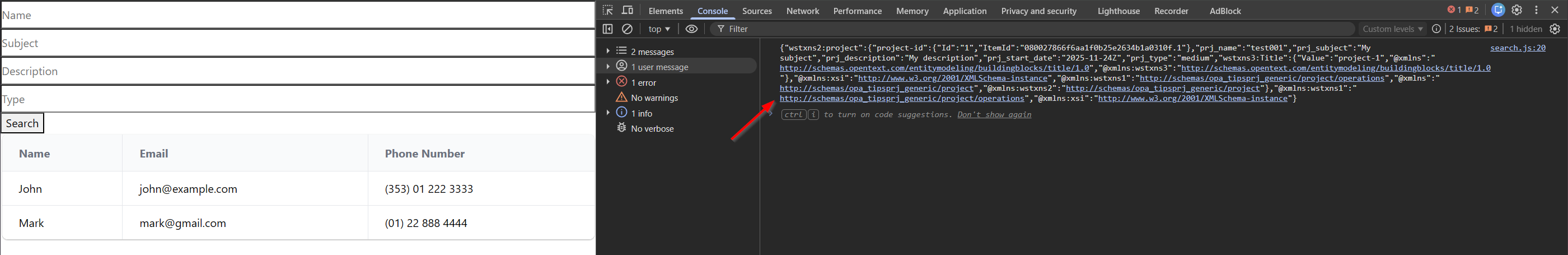Open the top JavaScript context dropdown
This screenshot has height=255, width=1568.
tap(659, 29)
